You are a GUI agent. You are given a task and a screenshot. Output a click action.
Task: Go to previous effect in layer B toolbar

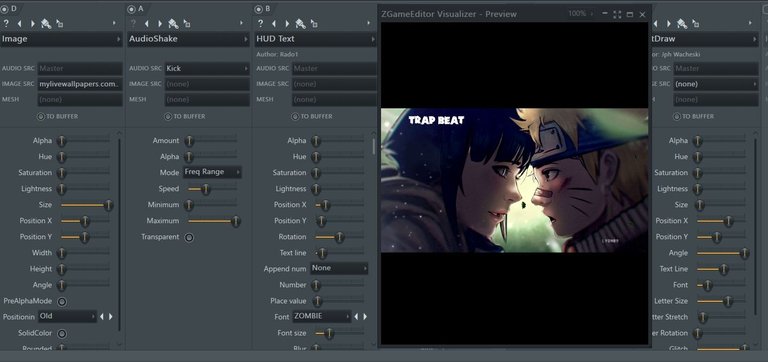[x=274, y=23]
